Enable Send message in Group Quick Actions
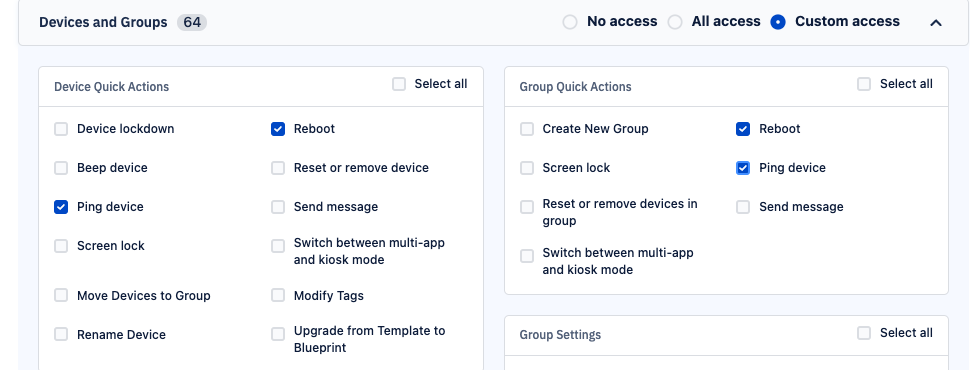The width and height of the screenshot is (970, 370). pyautogui.click(x=743, y=207)
